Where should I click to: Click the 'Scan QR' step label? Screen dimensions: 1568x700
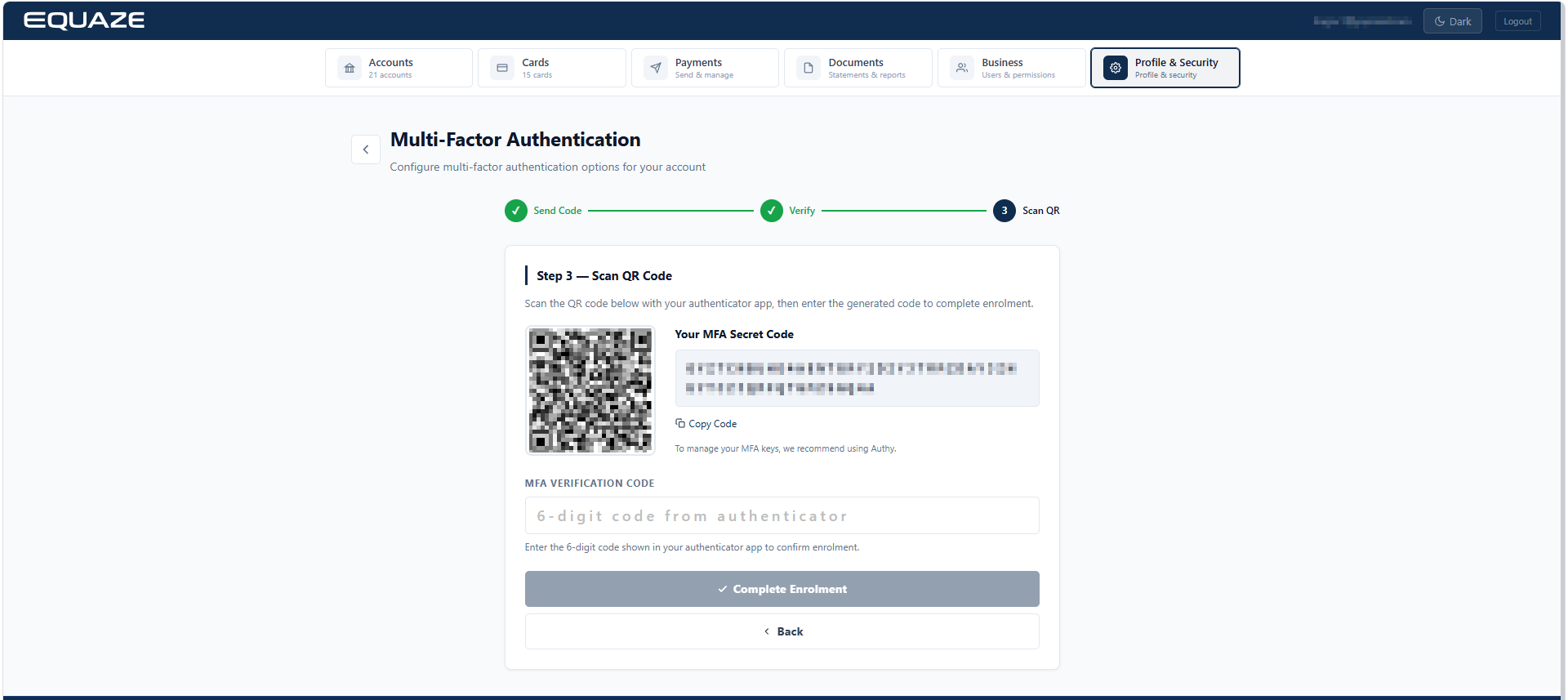point(1041,211)
